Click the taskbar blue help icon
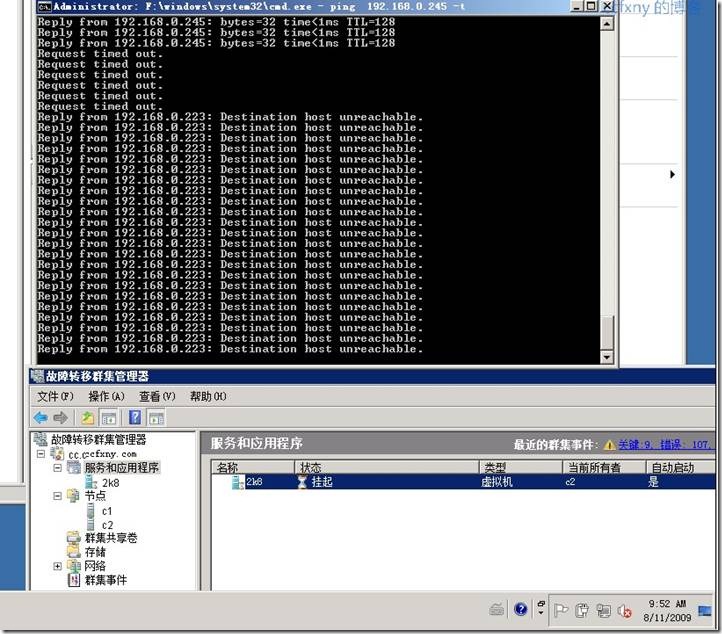This screenshot has width=722, height=634. [x=521, y=610]
